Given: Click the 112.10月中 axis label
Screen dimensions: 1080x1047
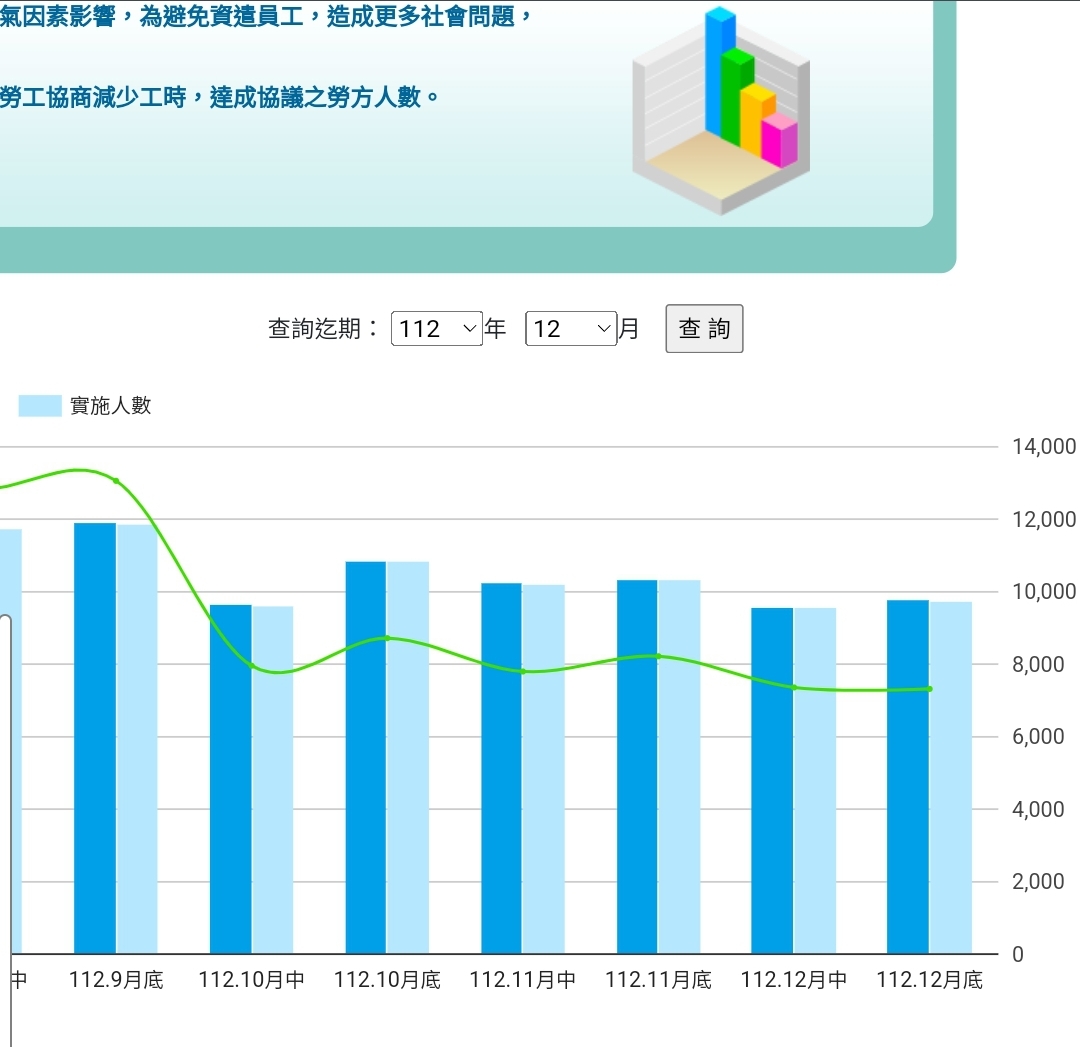Looking at the screenshot, I should click(251, 979).
